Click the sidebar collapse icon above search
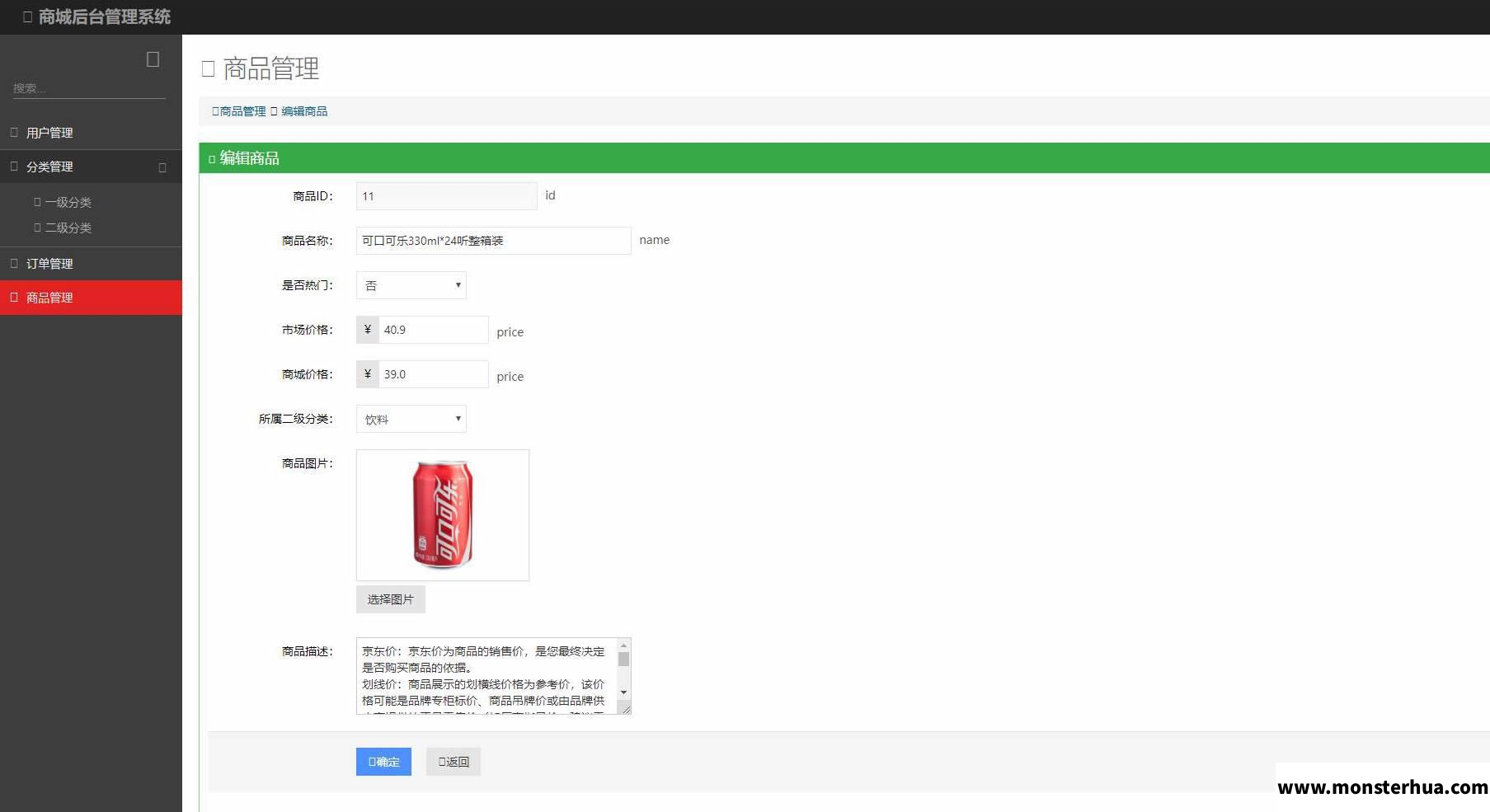Screen dimensions: 1490x812 [x=153, y=59]
